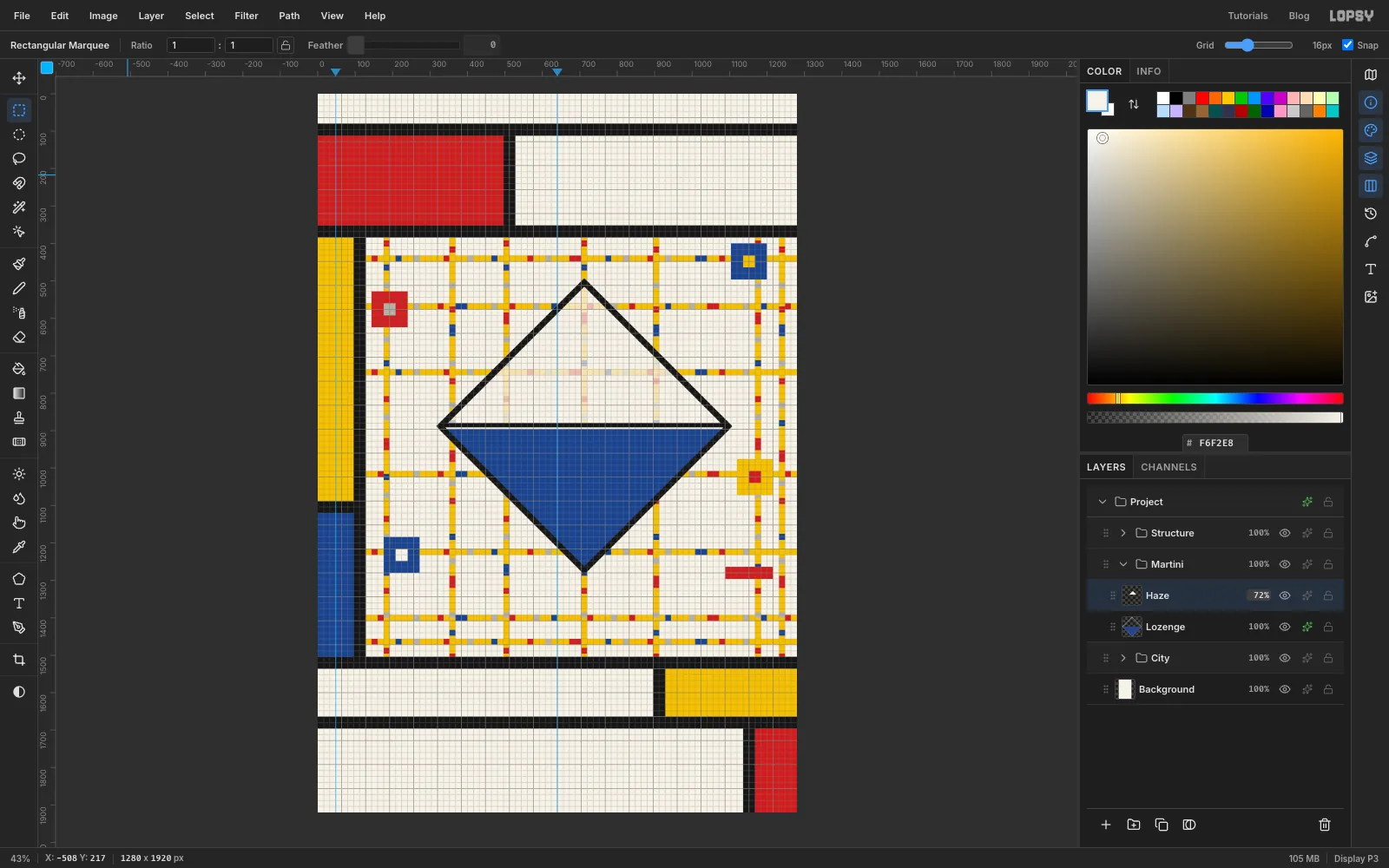Select the Eraser tool

coord(19,337)
